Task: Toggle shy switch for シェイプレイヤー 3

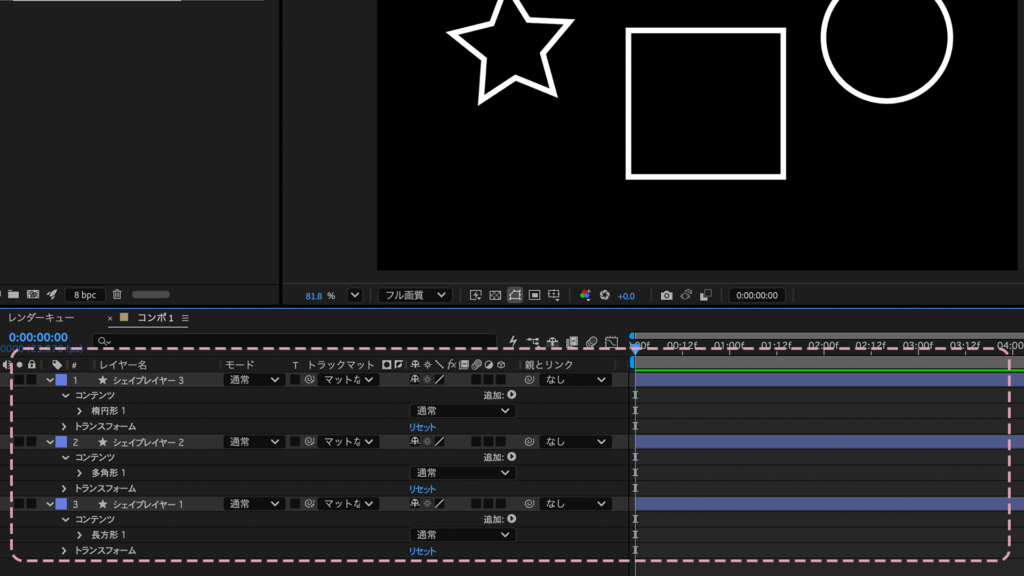Action: pyautogui.click(x=415, y=379)
